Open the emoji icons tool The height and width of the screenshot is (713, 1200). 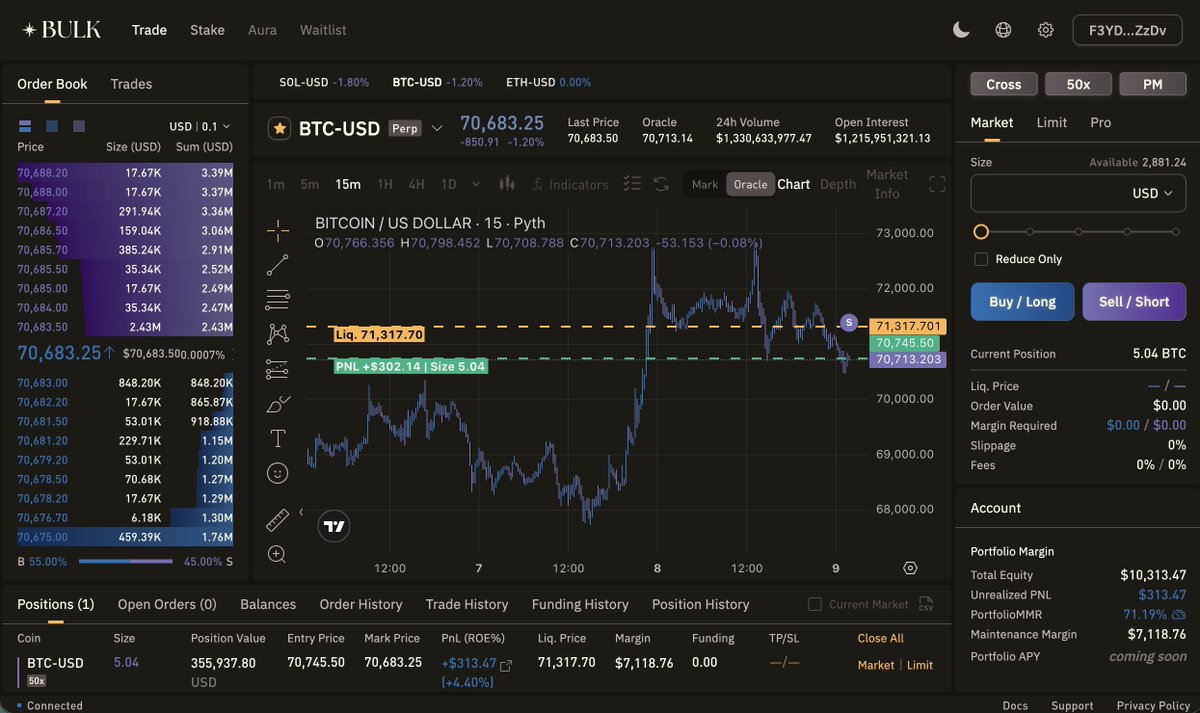coord(278,472)
